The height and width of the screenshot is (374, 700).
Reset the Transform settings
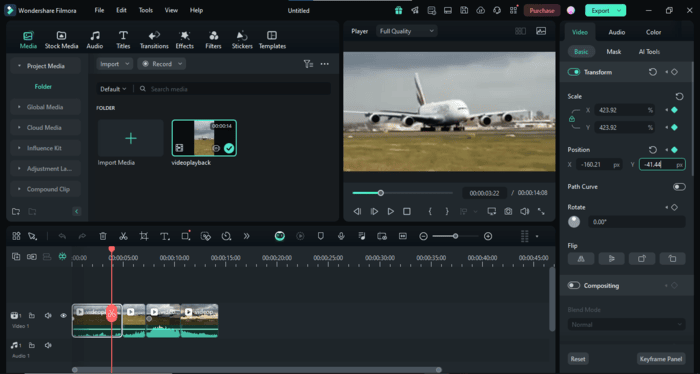pos(653,72)
